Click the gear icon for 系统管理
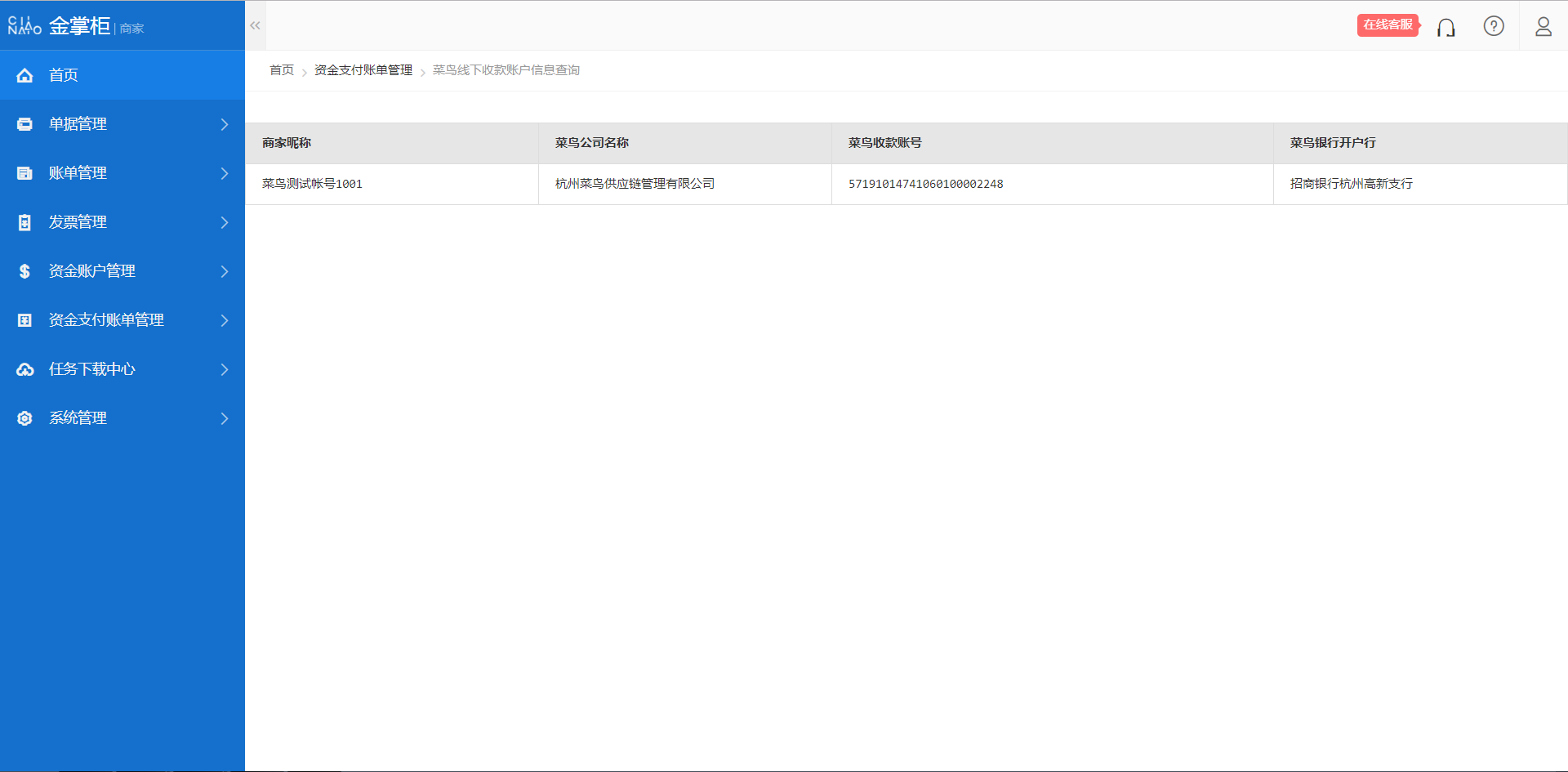The width and height of the screenshot is (1568, 772). tap(24, 418)
